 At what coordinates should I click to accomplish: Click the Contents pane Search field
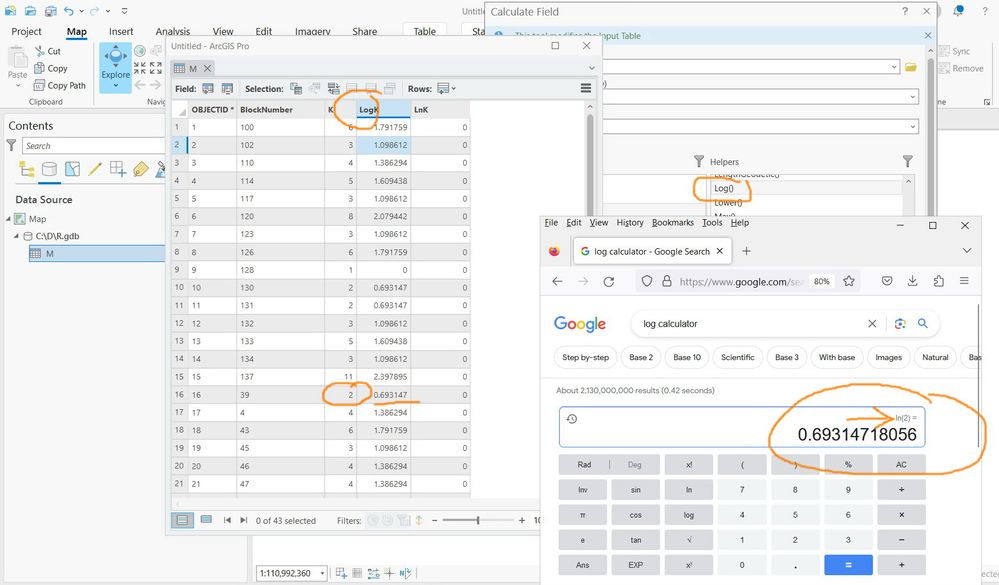tap(93, 146)
